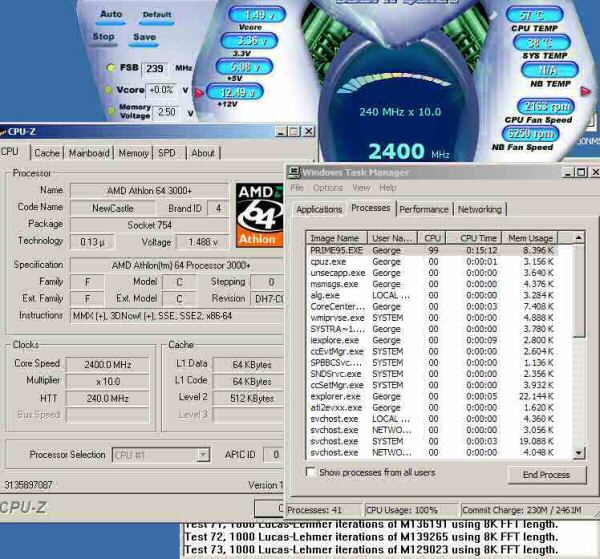600x559 pixels.
Task: Click the Memory Voltage field showing 2.50
Action: (166, 112)
